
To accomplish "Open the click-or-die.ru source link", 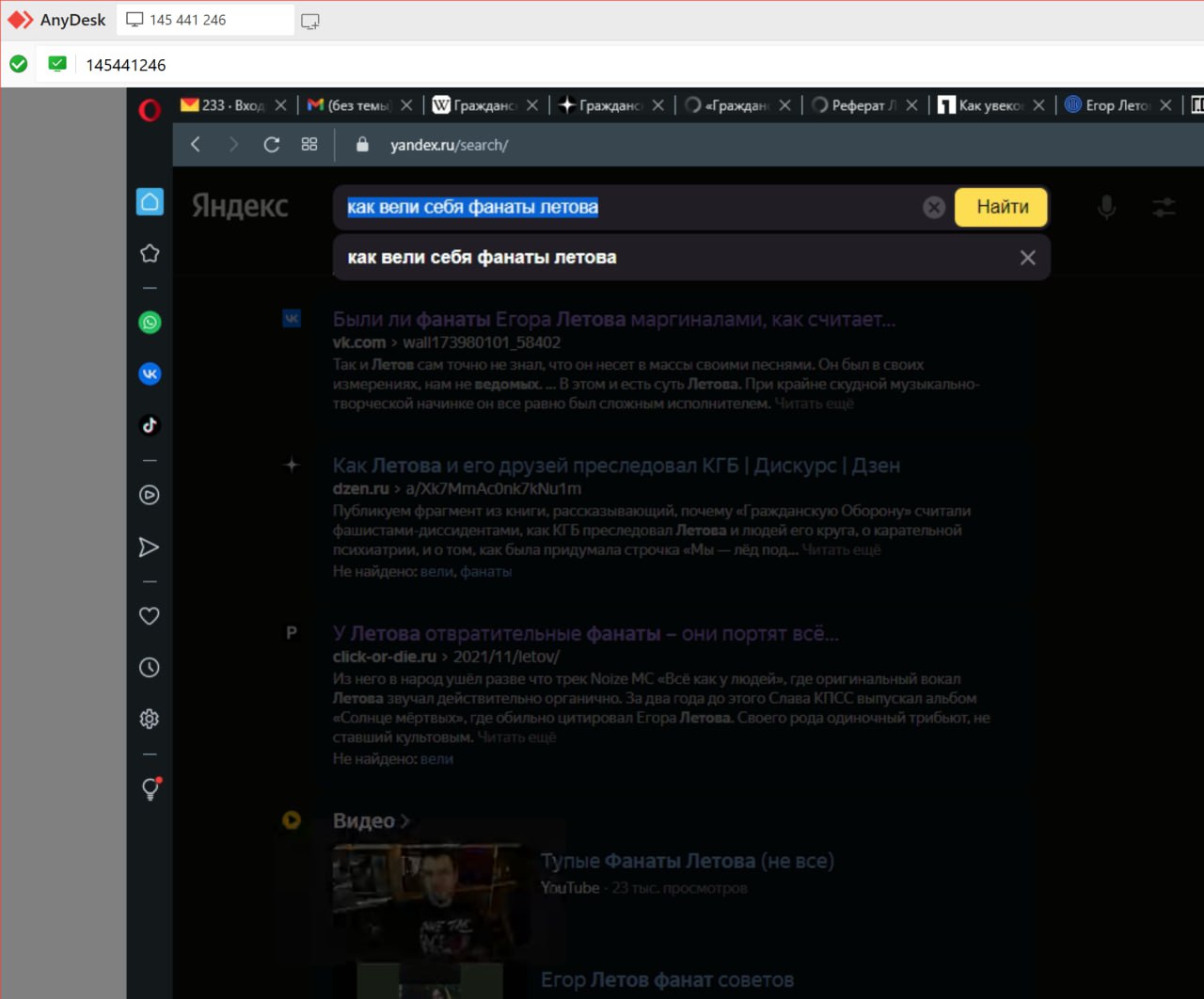I will click(x=385, y=657).
